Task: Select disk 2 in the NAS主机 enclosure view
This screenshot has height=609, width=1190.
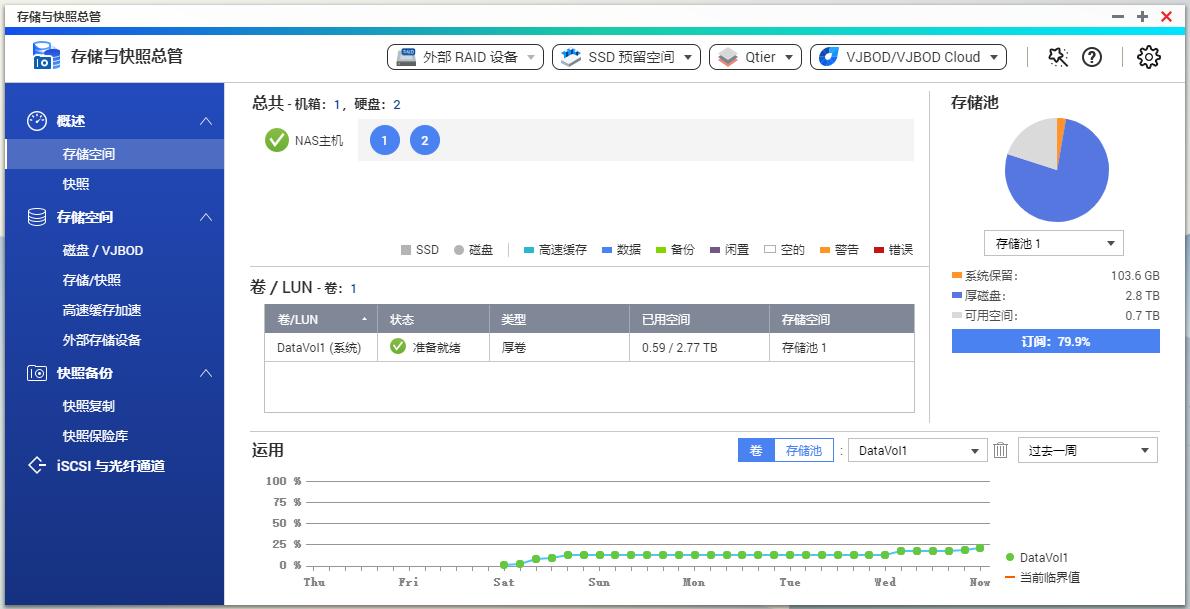Action: (x=425, y=140)
